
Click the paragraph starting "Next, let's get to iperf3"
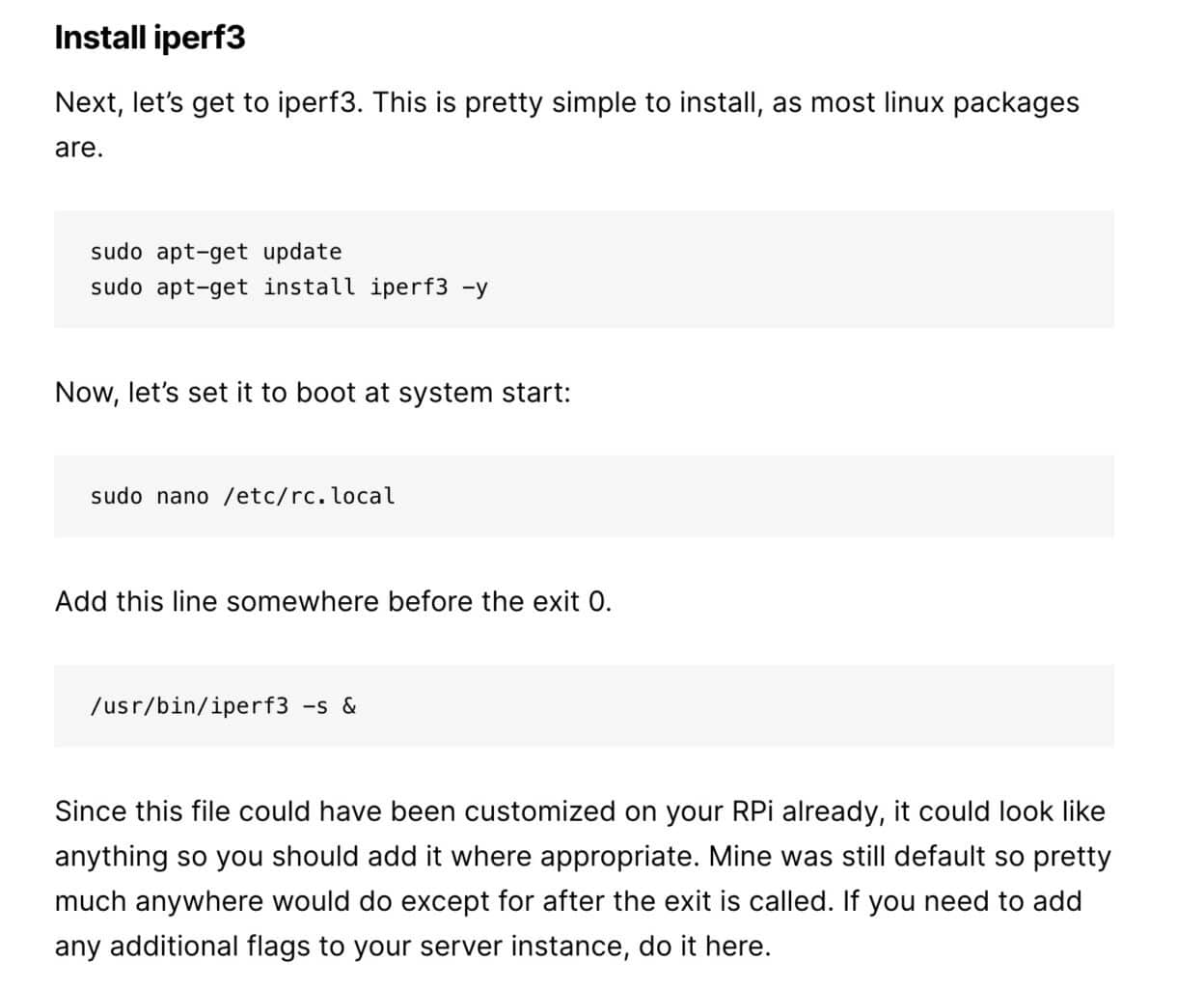pos(567,124)
